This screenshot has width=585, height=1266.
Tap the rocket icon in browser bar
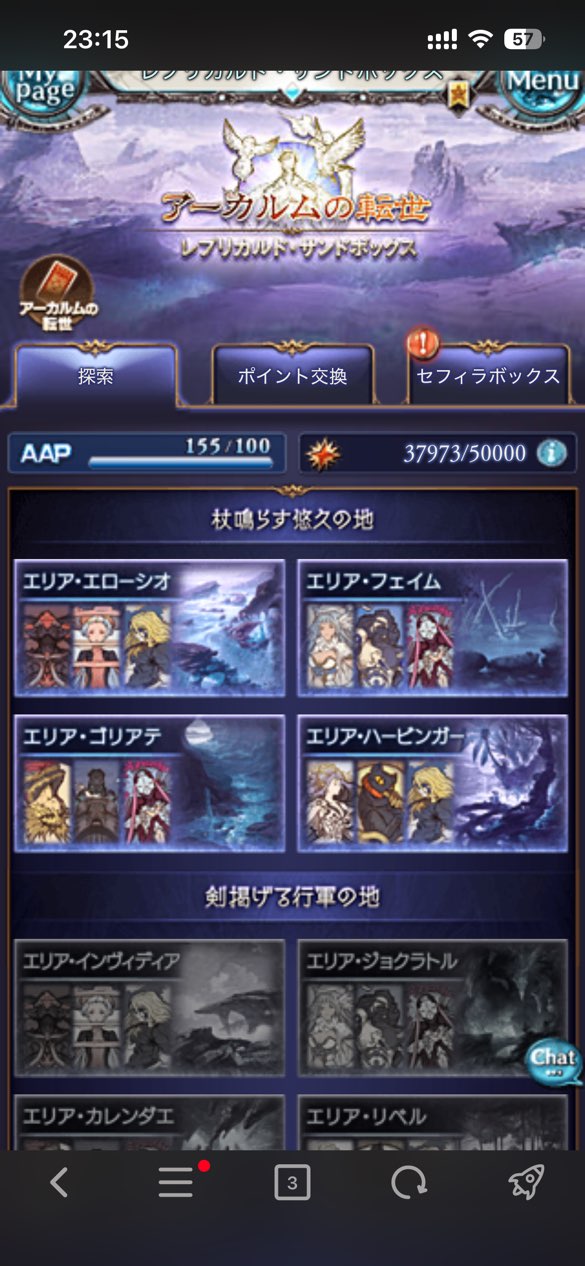pos(526,1183)
